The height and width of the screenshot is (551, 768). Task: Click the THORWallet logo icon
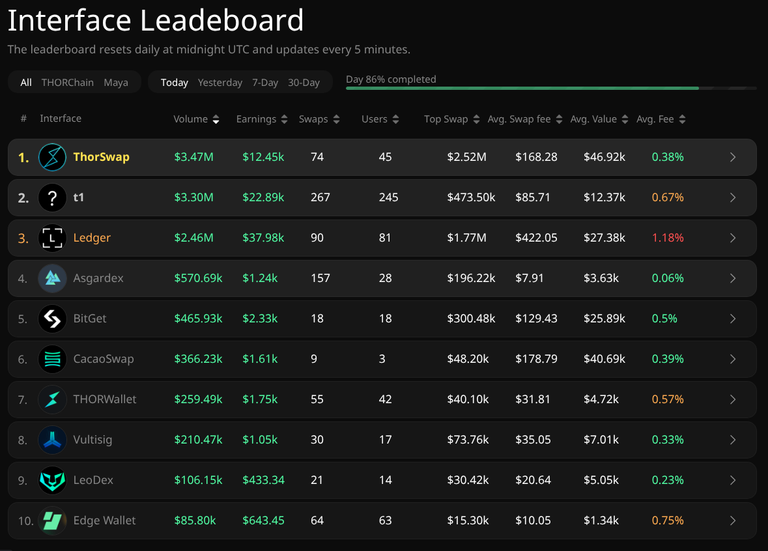pos(52,400)
